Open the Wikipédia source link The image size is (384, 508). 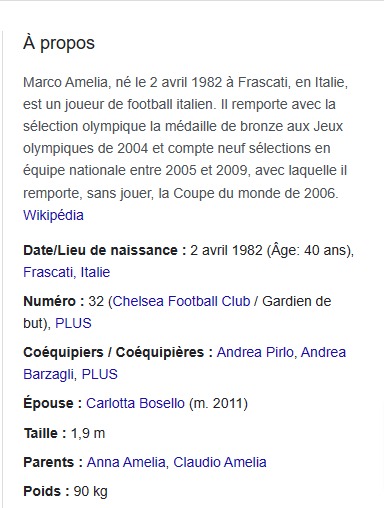pos(53,215)
